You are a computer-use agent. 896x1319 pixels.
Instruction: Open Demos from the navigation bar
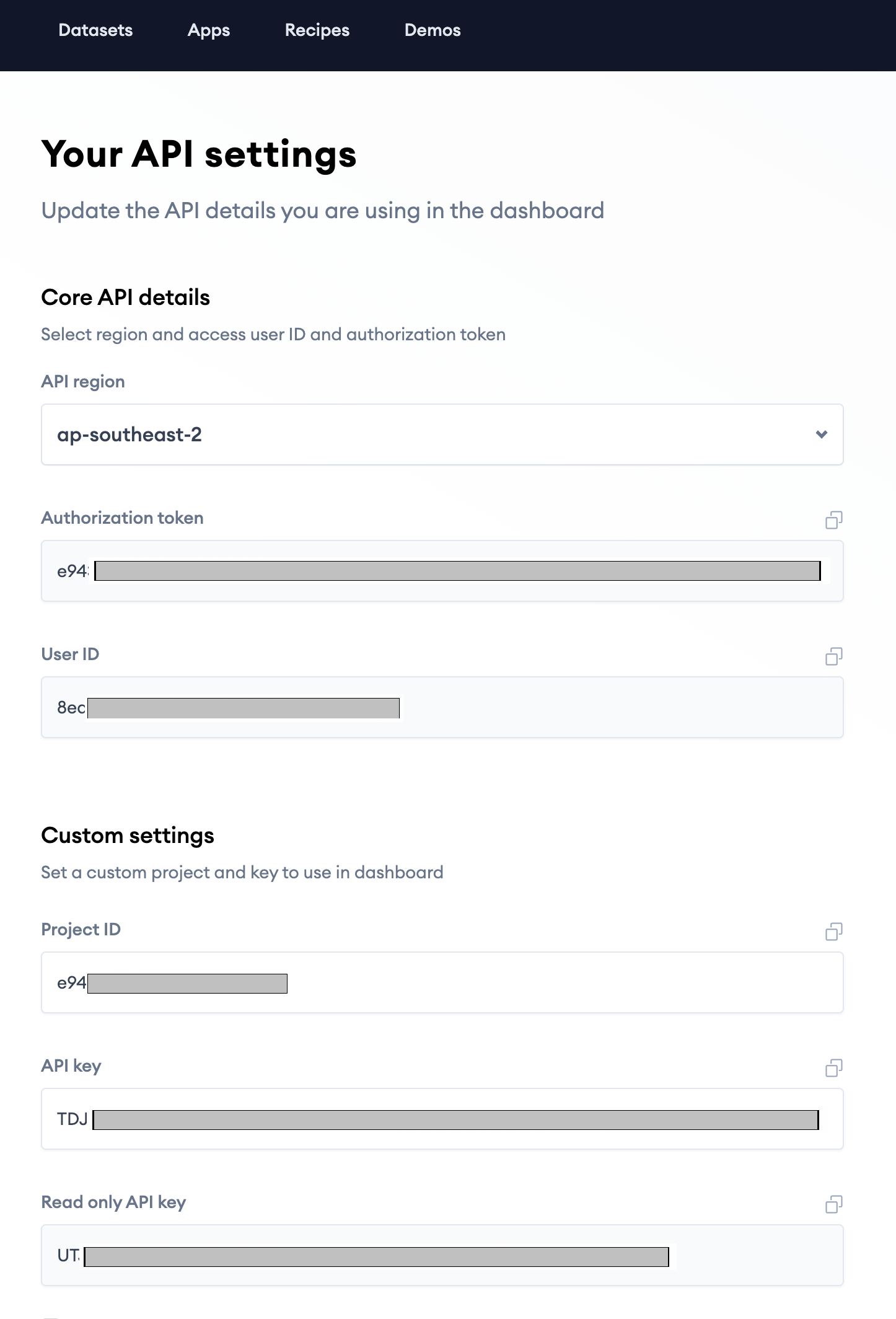point(433,30)
